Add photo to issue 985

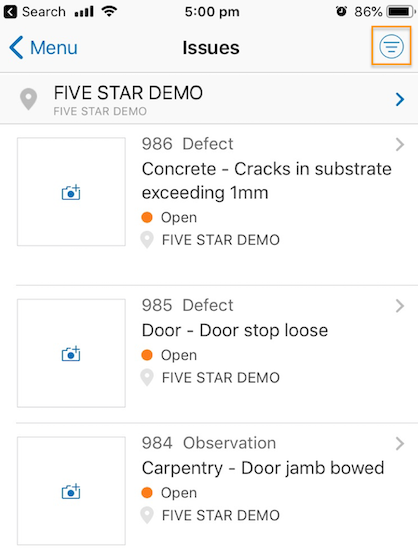click(x=71, y=354)
